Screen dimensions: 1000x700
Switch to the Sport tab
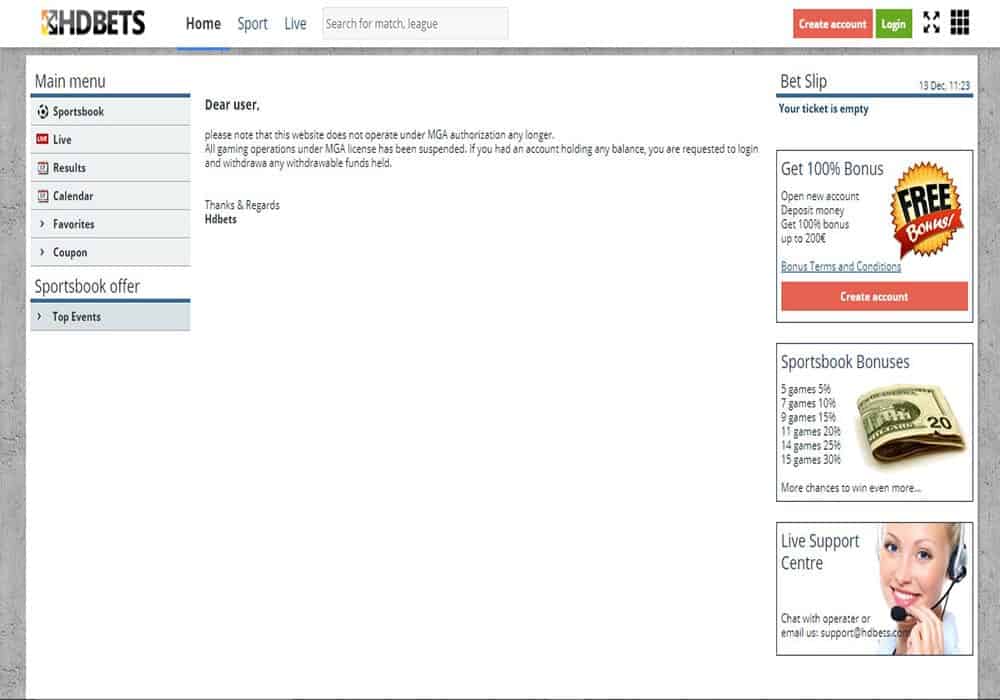pos(253,24)
